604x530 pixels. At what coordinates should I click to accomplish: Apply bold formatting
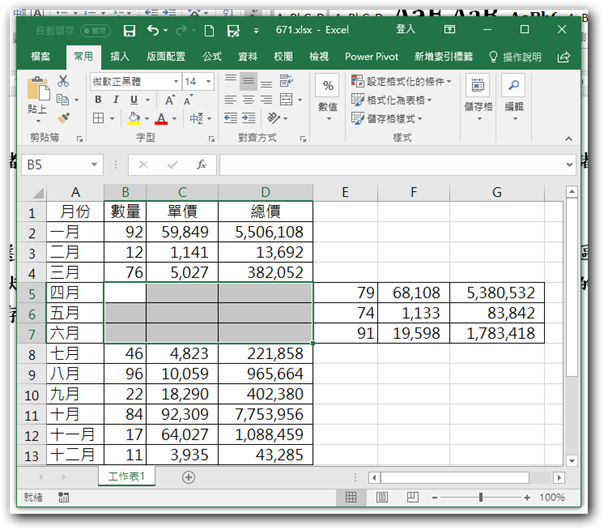tap(98, 100)
